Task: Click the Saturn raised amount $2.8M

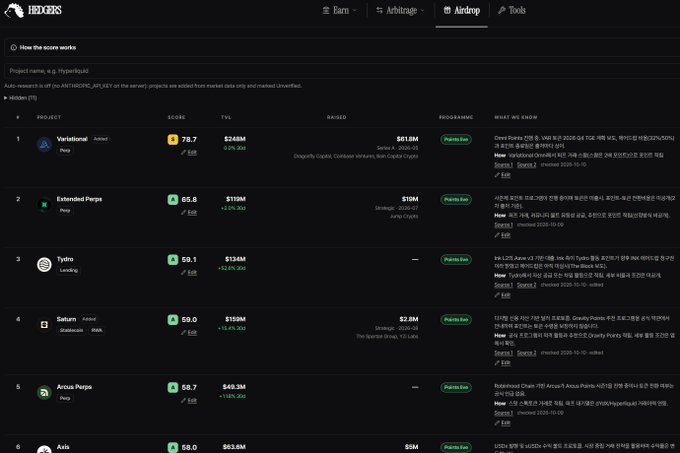Action: (x=409, y=319)
